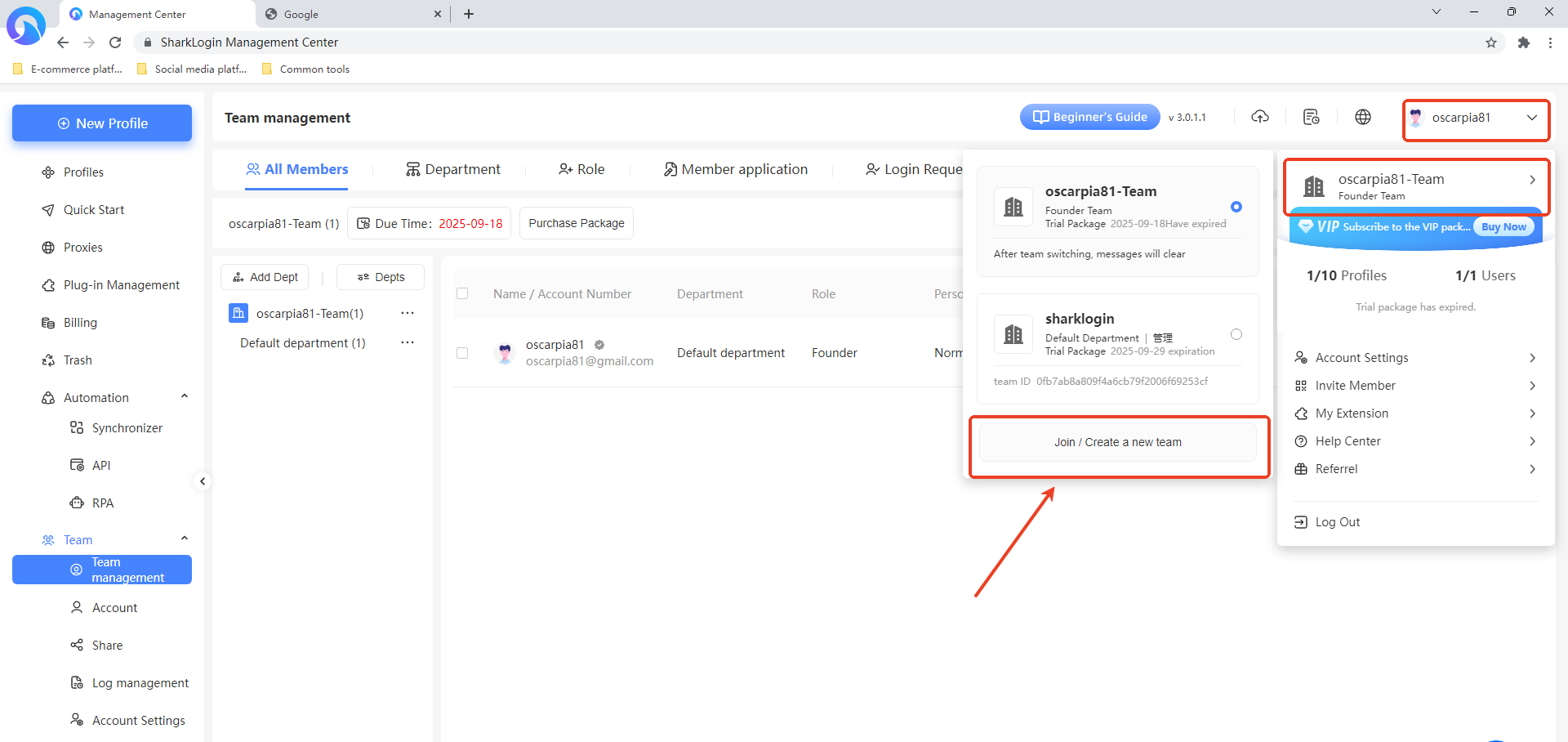Click the Purchase Package button
This screenshot has width=1568, height=742.
point(576,223)
